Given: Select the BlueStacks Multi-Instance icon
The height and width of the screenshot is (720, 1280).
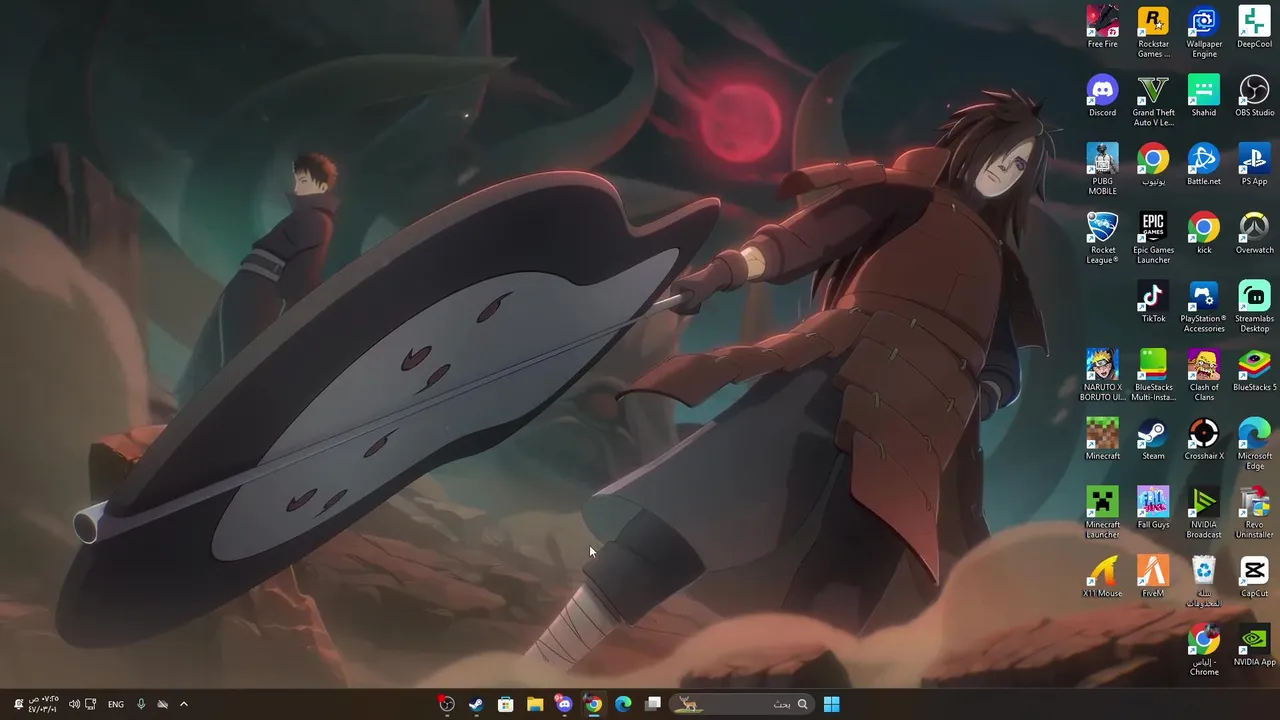Looking at the screenshot, I should click(1153, 376).
